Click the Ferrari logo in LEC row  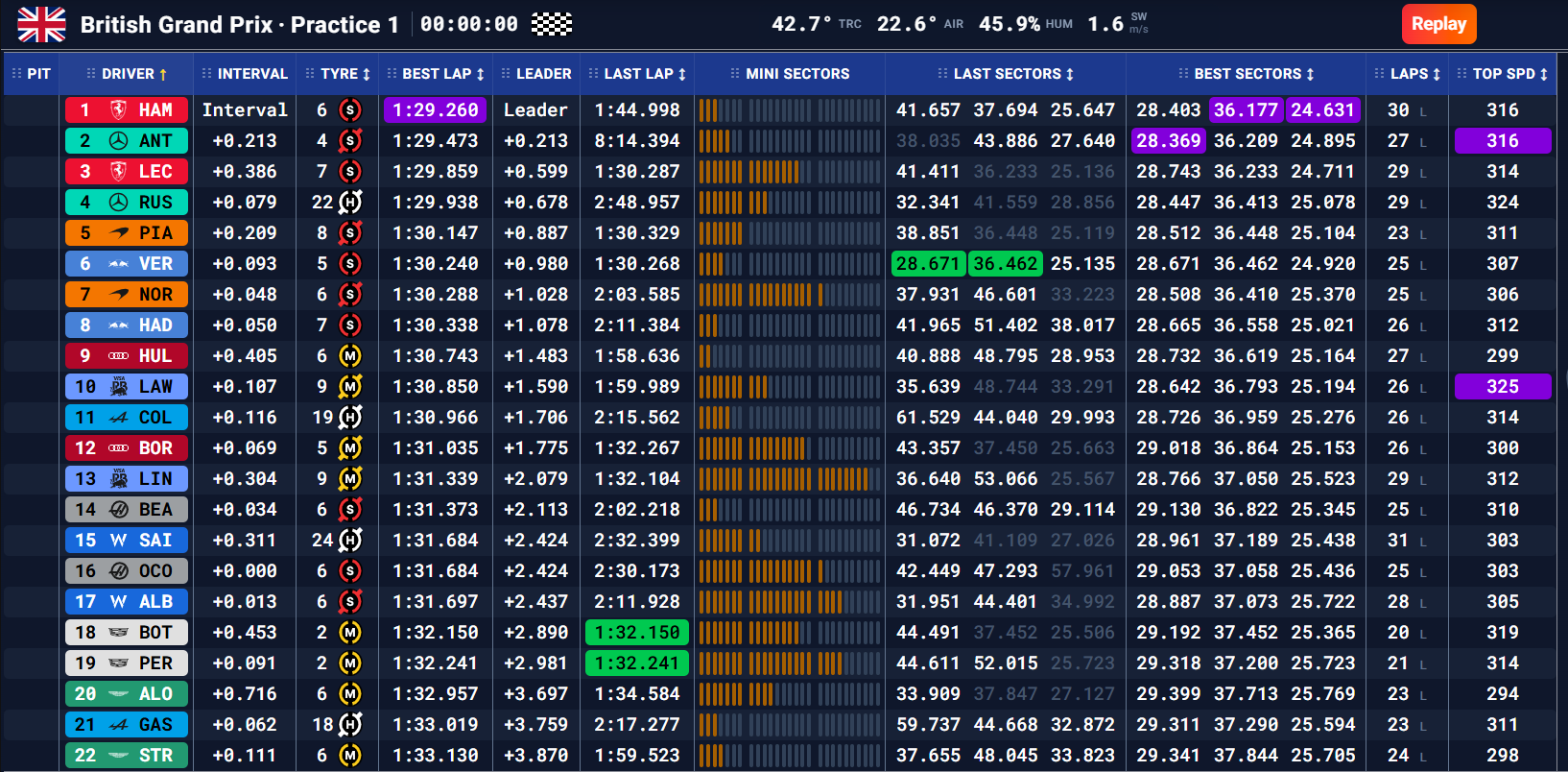[118, 172]
